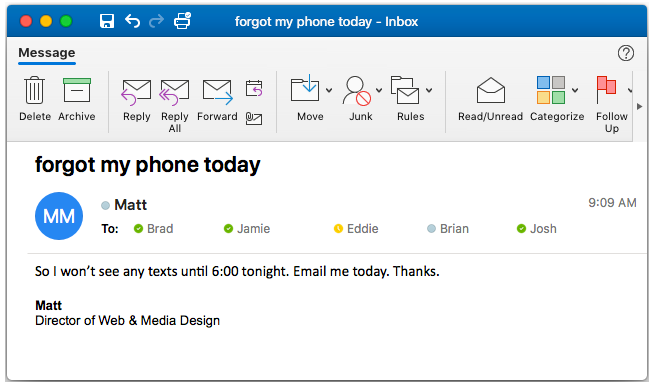
Task: Expand the Rules dropdown arrow
Action: click(429, 90)
